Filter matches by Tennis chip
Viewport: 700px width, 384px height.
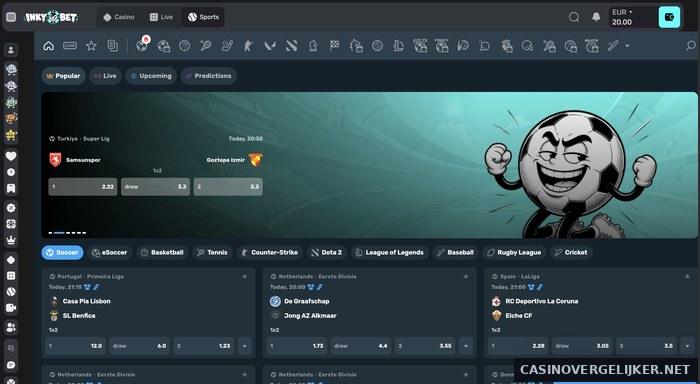click(x=212, y=252)
